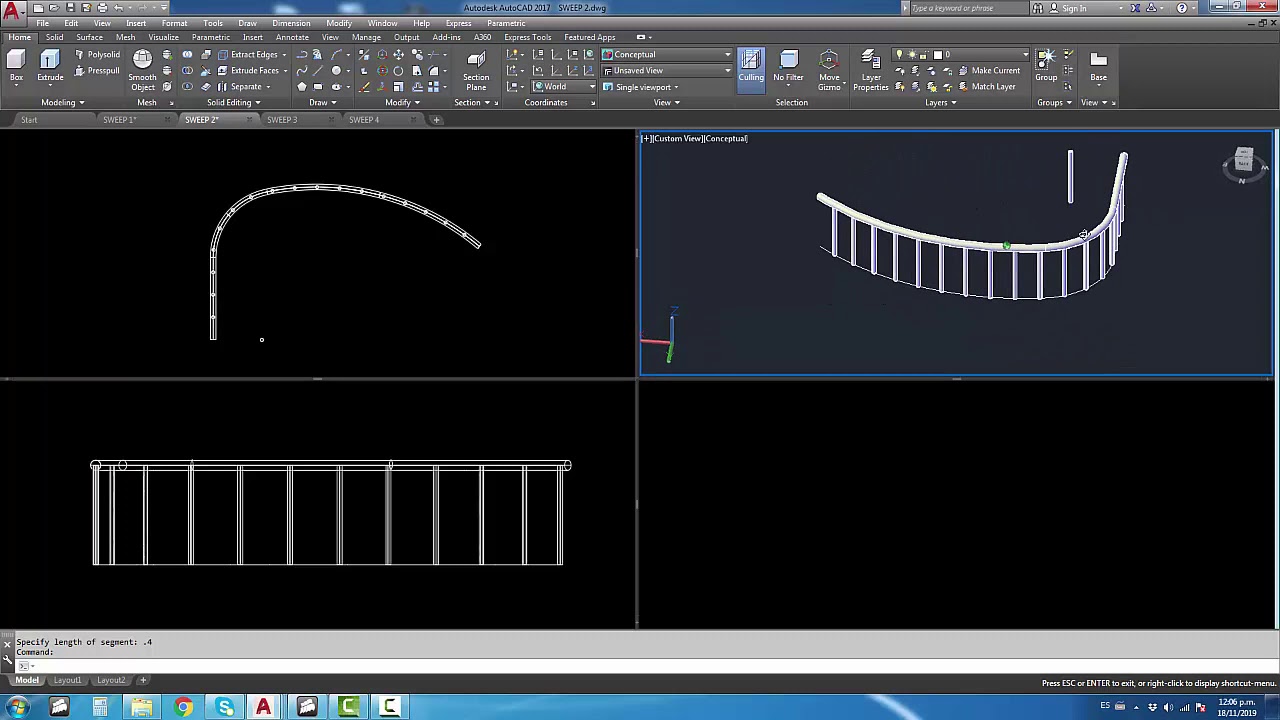The image size is (1280, 720).
Task: Open Google Chrome from the taskbar
Action: coord(183,708)
